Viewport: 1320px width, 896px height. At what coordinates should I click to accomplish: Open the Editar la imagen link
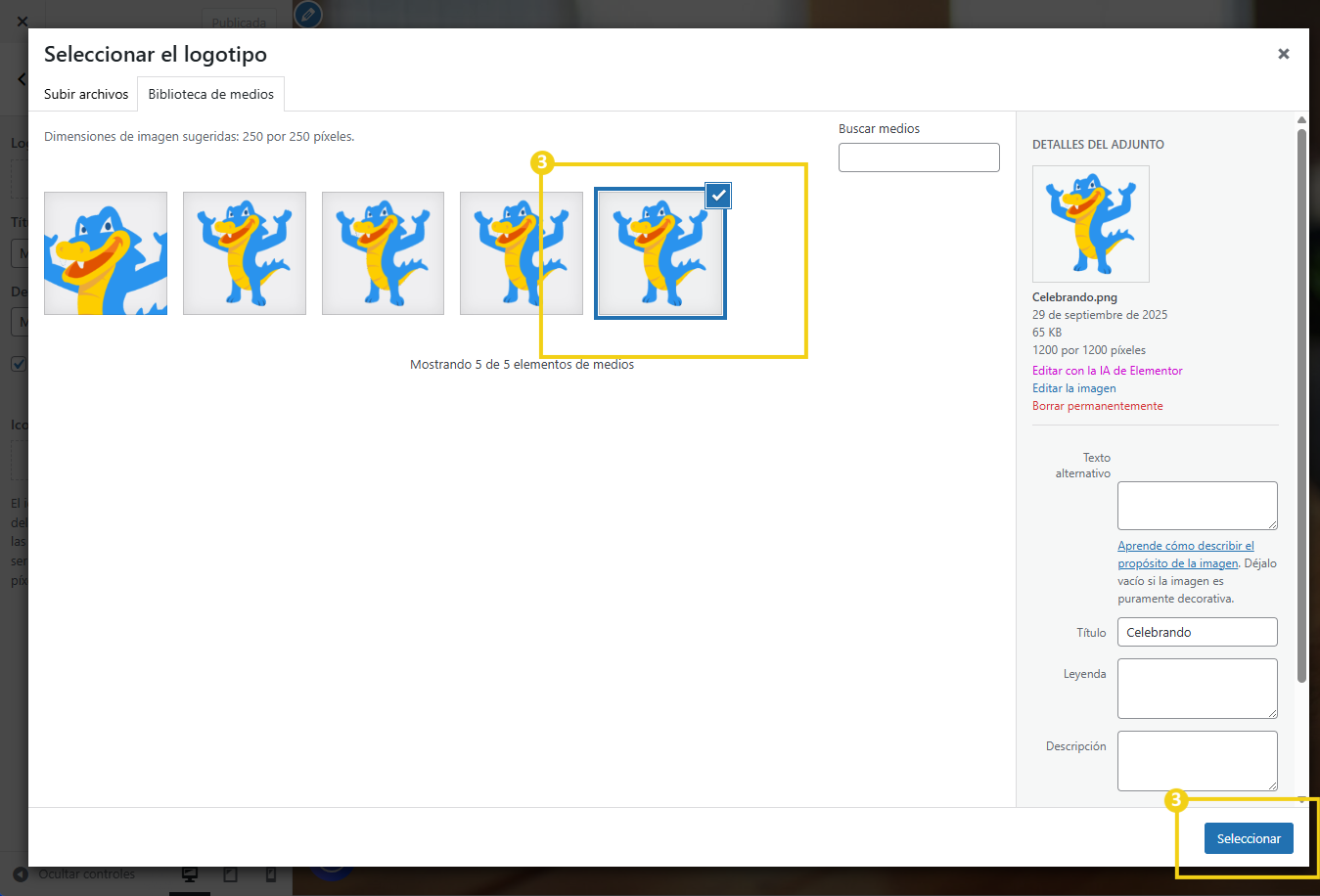(x=1074, y=387)
